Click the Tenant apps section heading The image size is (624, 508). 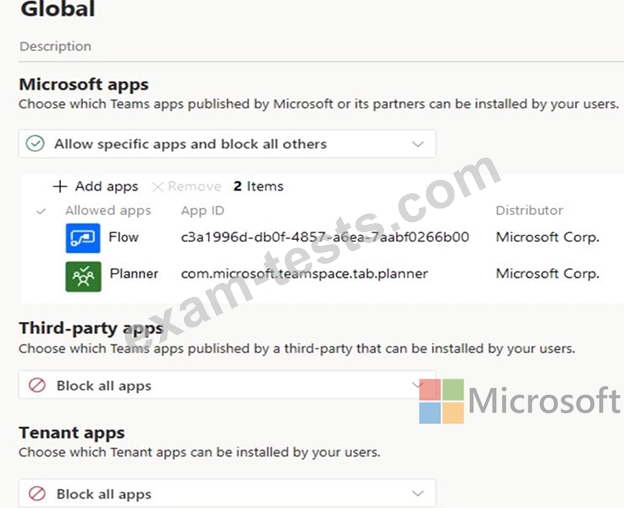pyautogui.click(x=72, y=433)
